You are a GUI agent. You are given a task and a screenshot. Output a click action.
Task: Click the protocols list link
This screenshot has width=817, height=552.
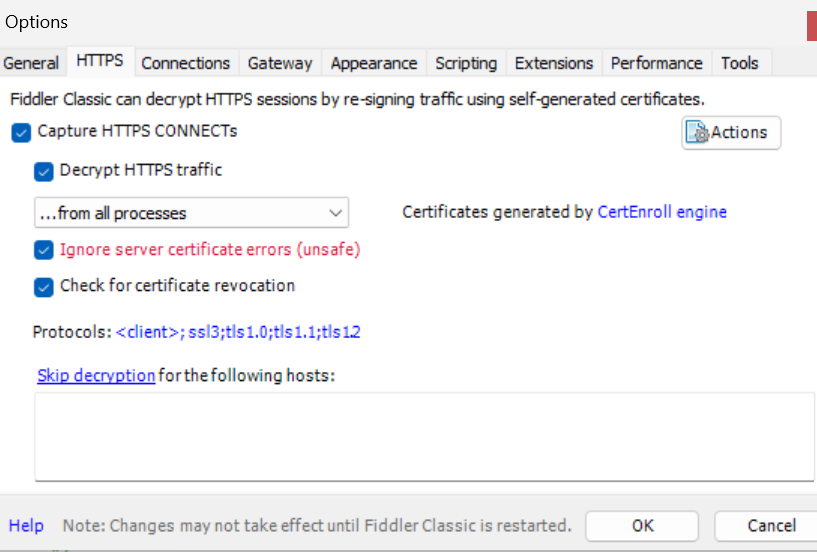238,332
